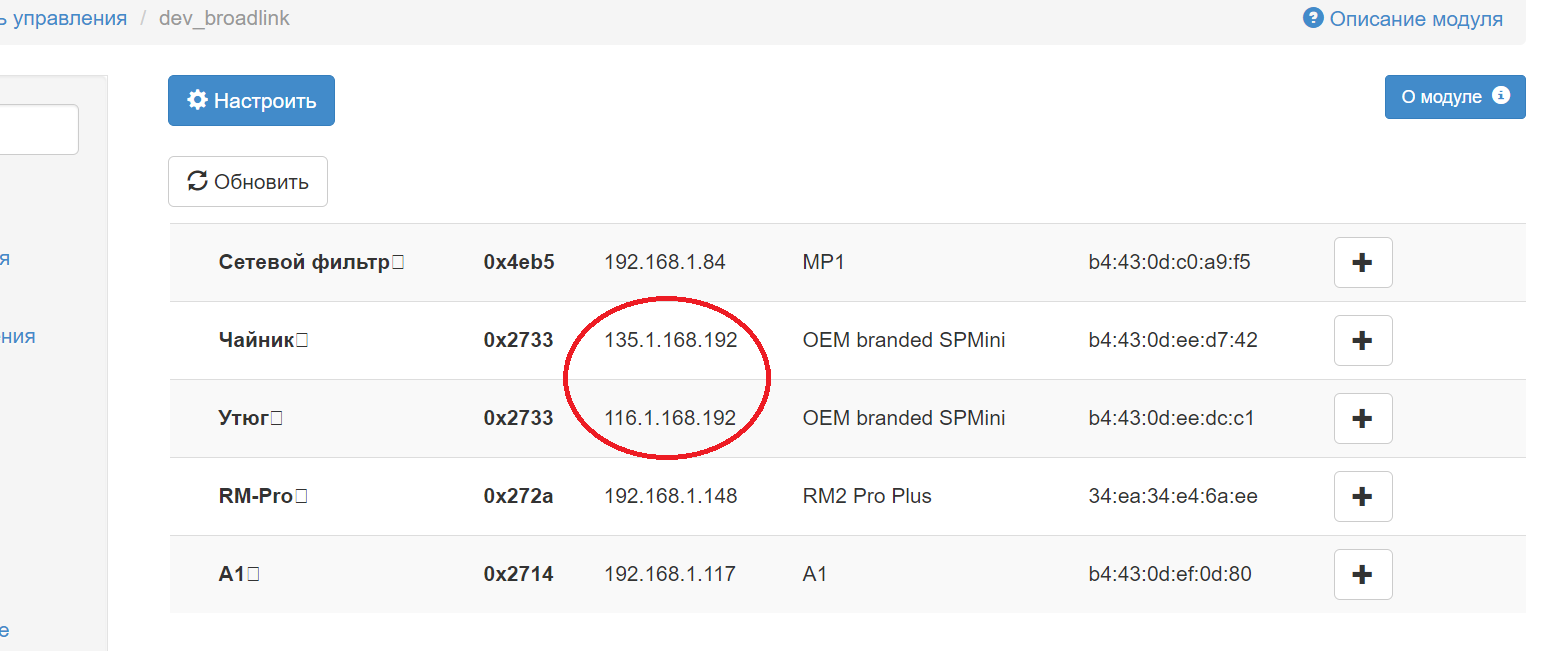Click the MAC address 34:ea:34:e4:6a:ee
Image resolution: width=1557 pixels, height=651 pixels.
pyautogui.click(x=1172, y=497)
